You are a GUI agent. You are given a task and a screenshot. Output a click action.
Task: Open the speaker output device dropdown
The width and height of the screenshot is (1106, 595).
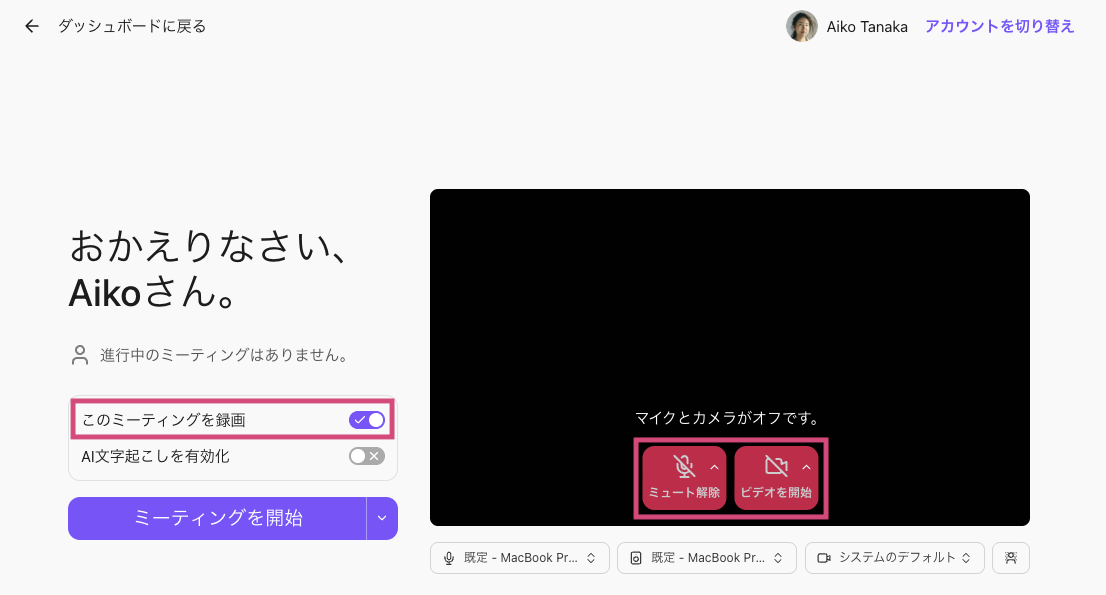pos(706,558)
